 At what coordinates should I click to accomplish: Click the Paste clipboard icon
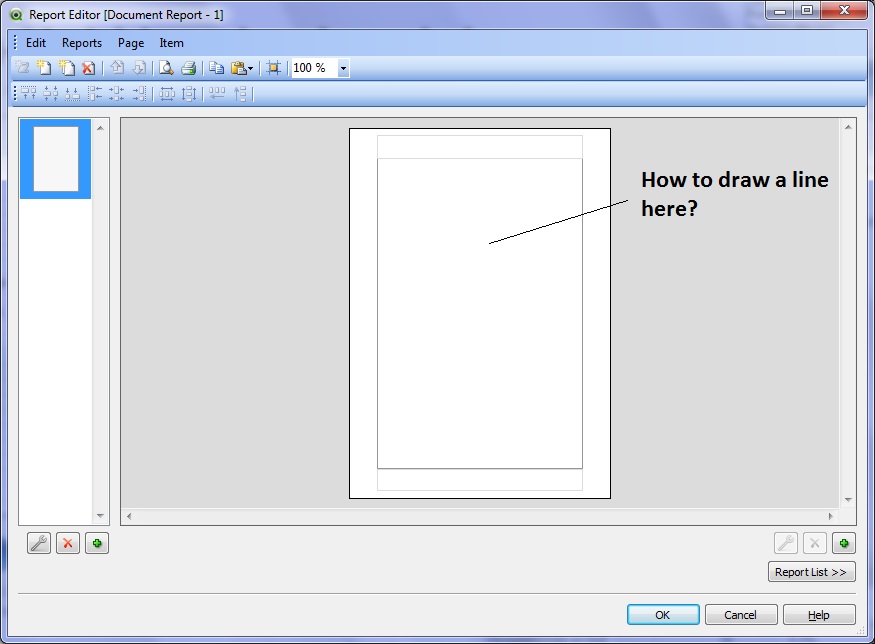238,68
